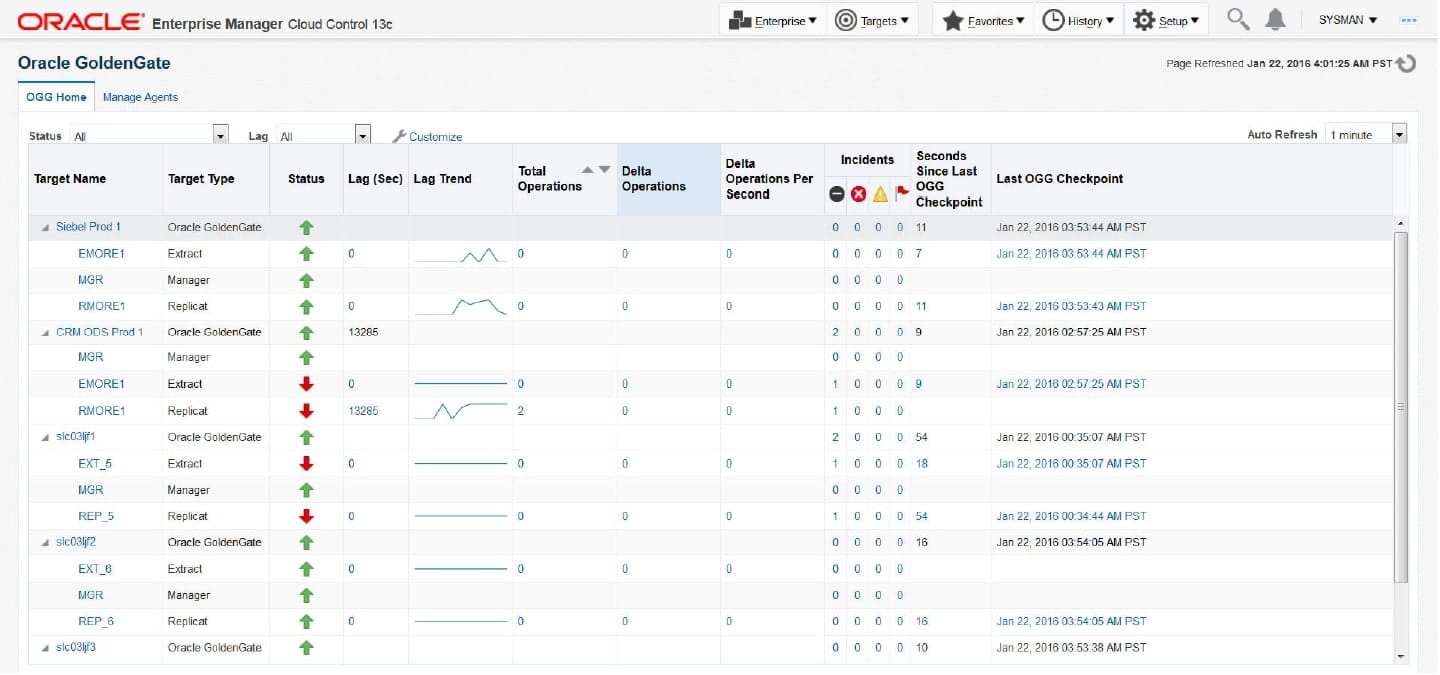Open the EXT_5 extract target link
The width and height of the screenshot is (1440, 675).
click(x=95, y=464)
